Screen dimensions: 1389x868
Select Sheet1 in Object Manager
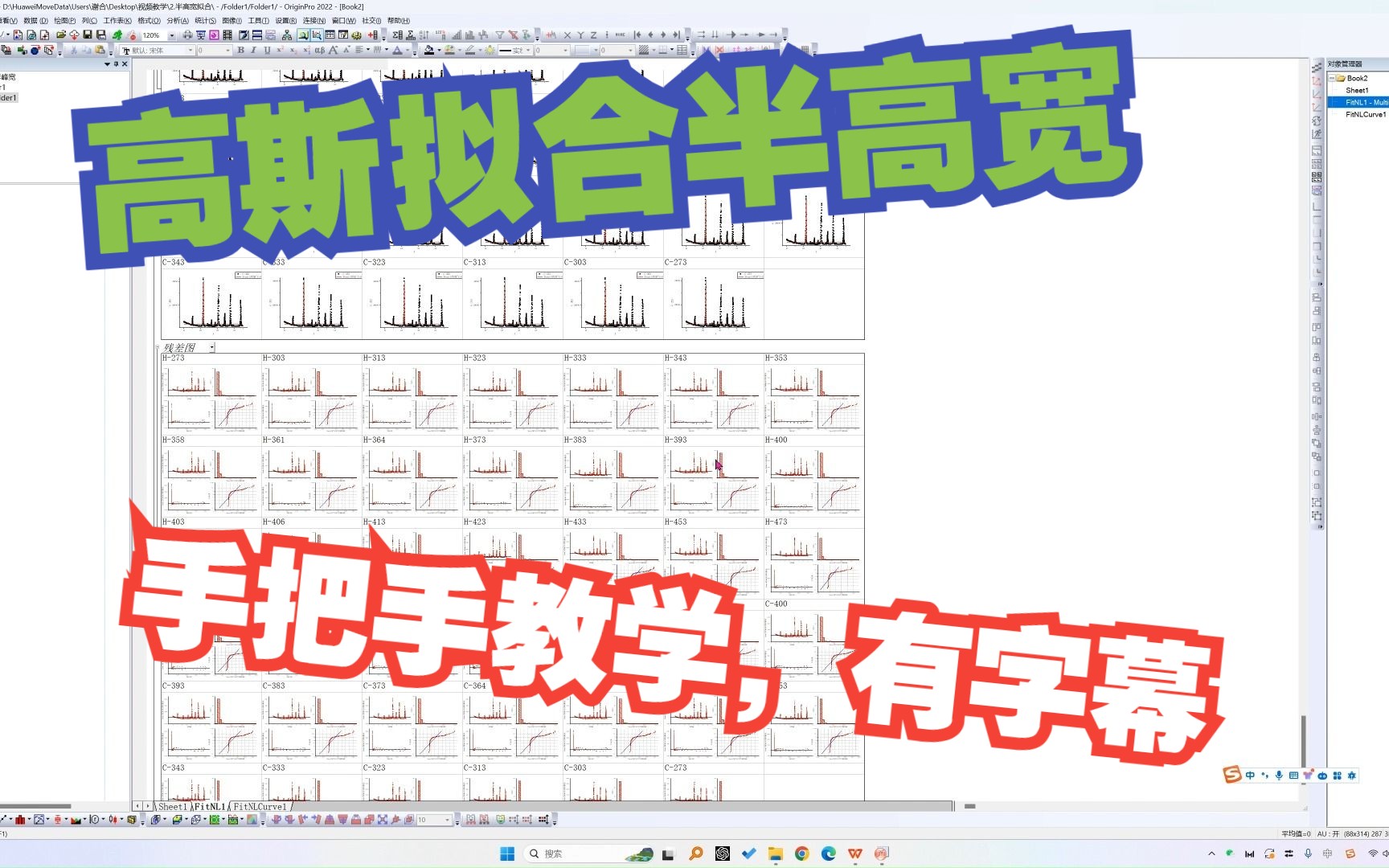pyautogui.click(x=1357, y=90)
